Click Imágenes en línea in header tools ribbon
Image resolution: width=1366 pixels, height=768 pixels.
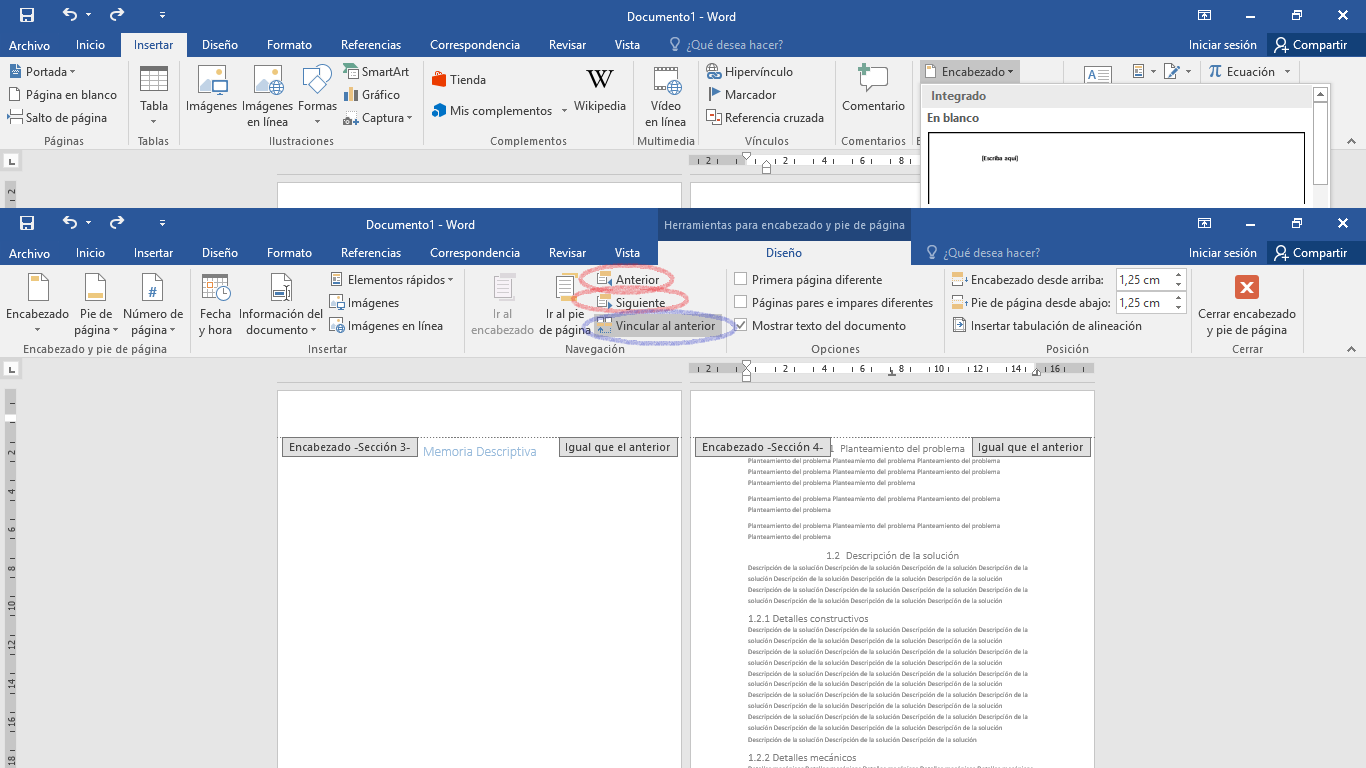[387, 326]
